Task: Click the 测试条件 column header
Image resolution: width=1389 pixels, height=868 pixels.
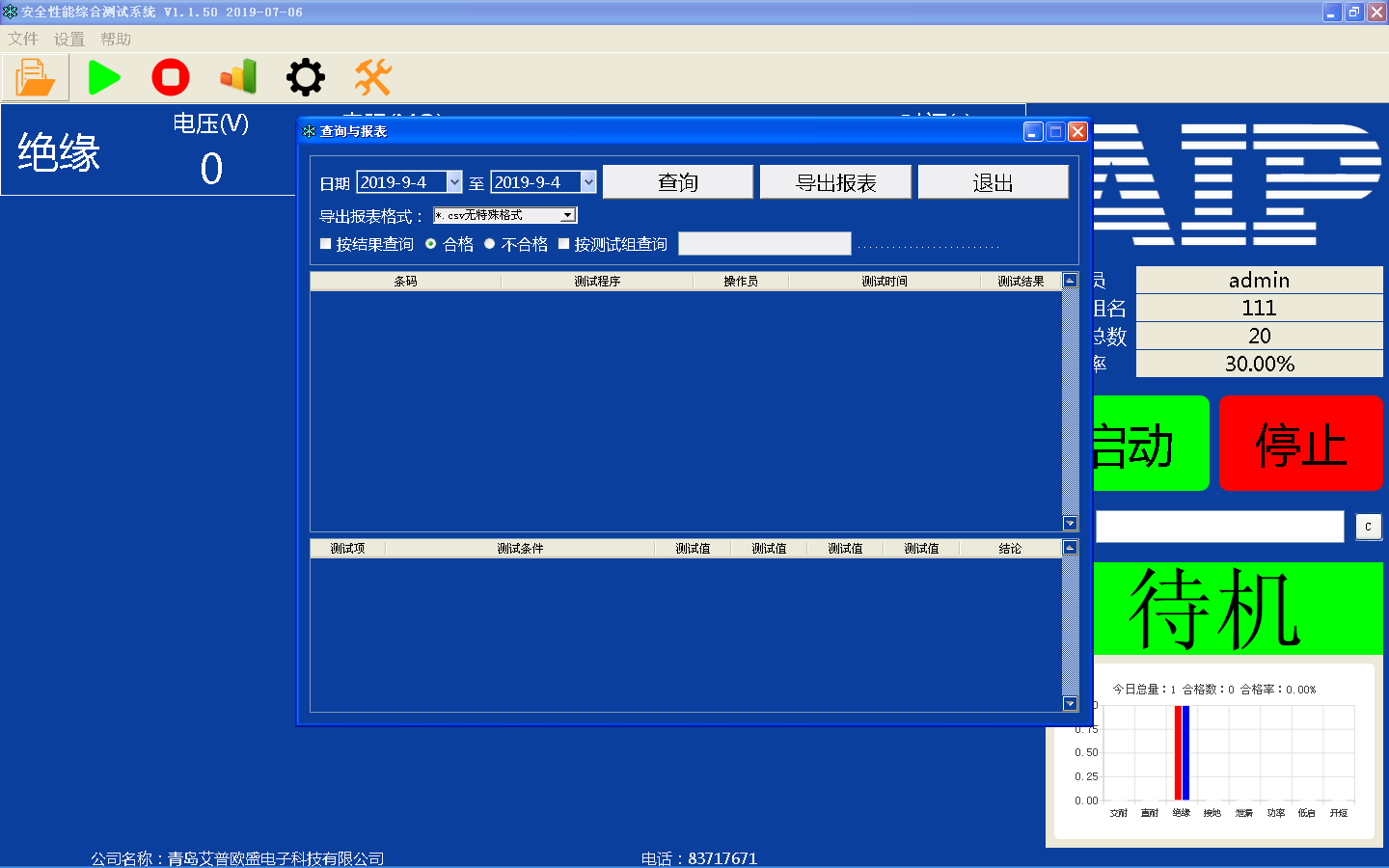Action: coord(520,549)
